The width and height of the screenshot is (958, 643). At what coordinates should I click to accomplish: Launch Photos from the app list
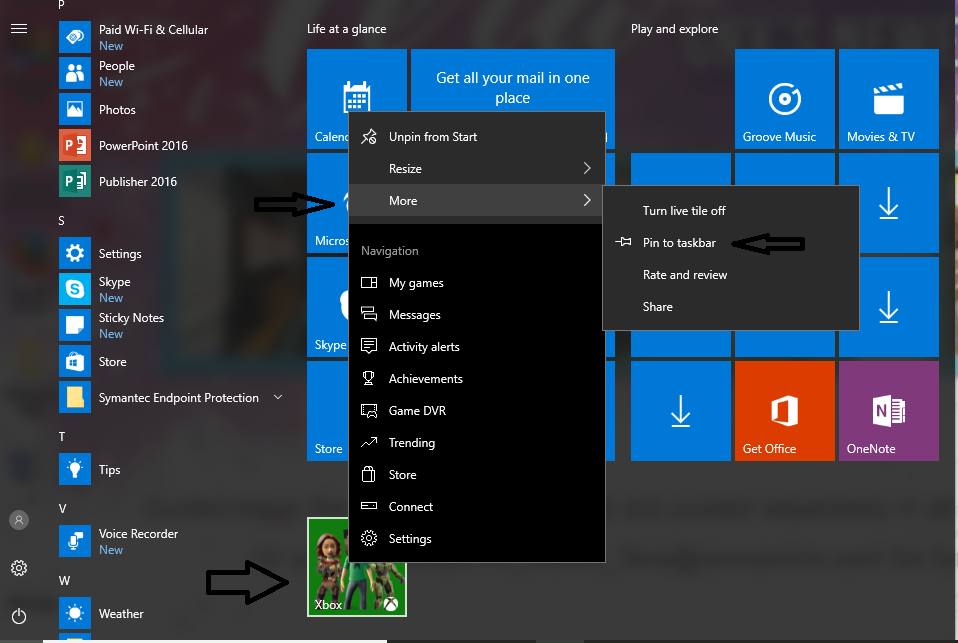[x=75, y=109]
